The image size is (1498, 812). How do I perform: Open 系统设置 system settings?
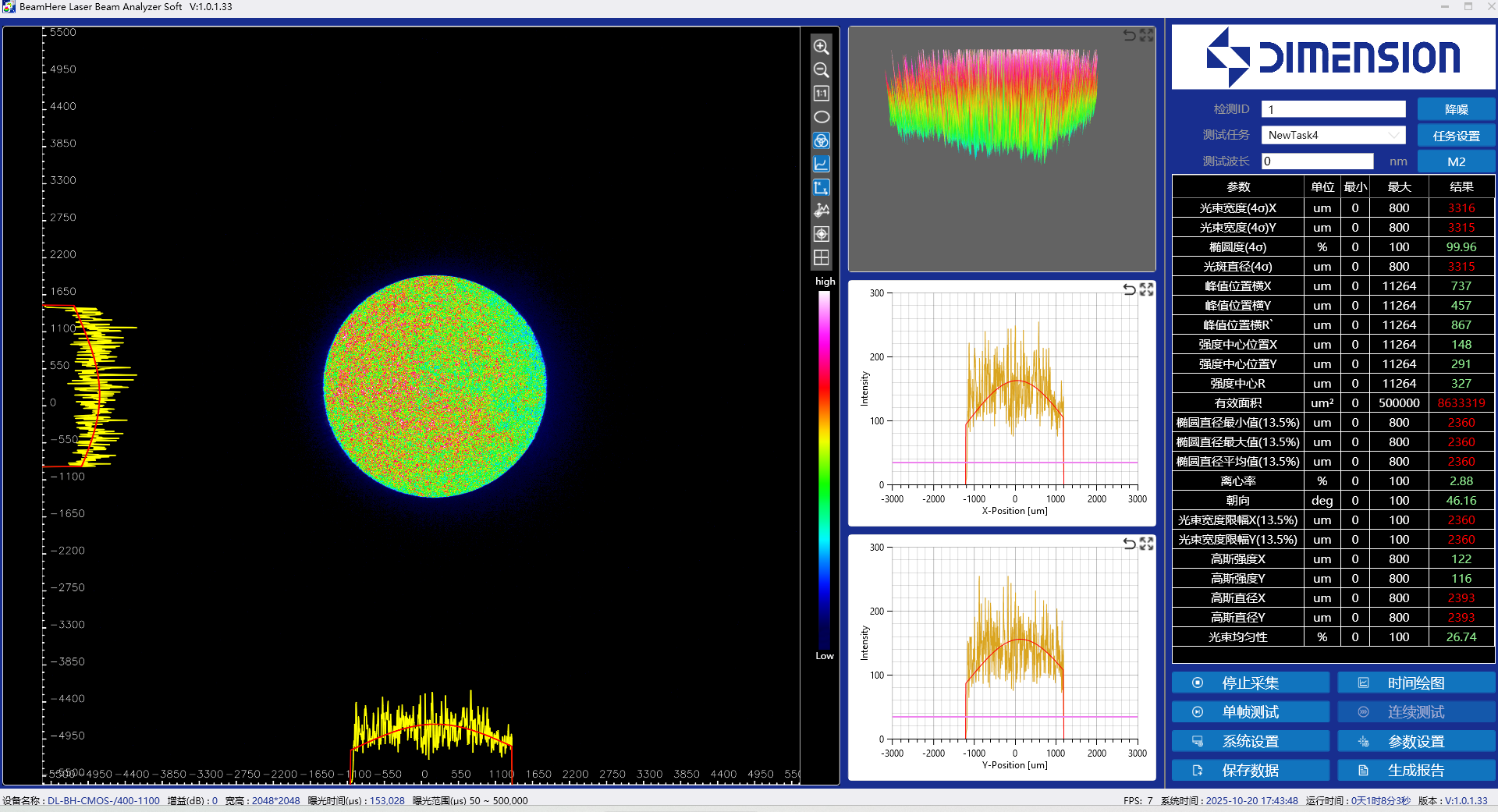(x=1250, y=741)
